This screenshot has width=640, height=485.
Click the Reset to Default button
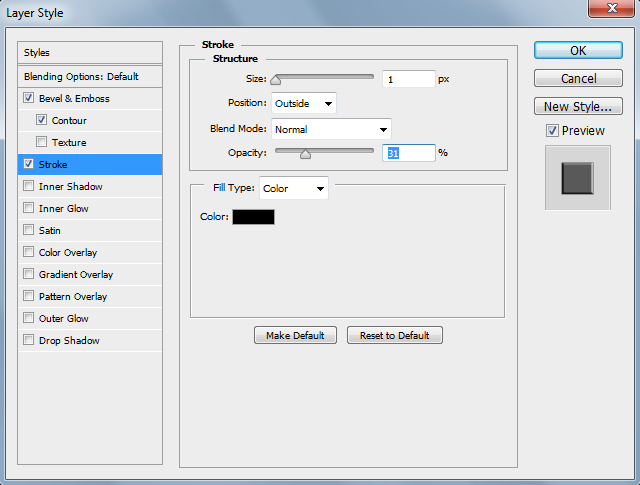[x=394, y=335]
